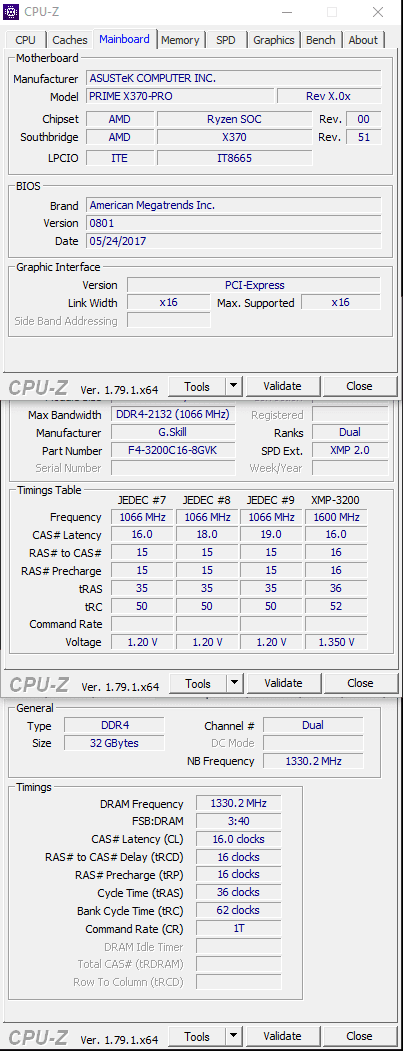Expand Tools dropdown arrow in Mainboard window

pyautogui.click(x=233, y=386)
